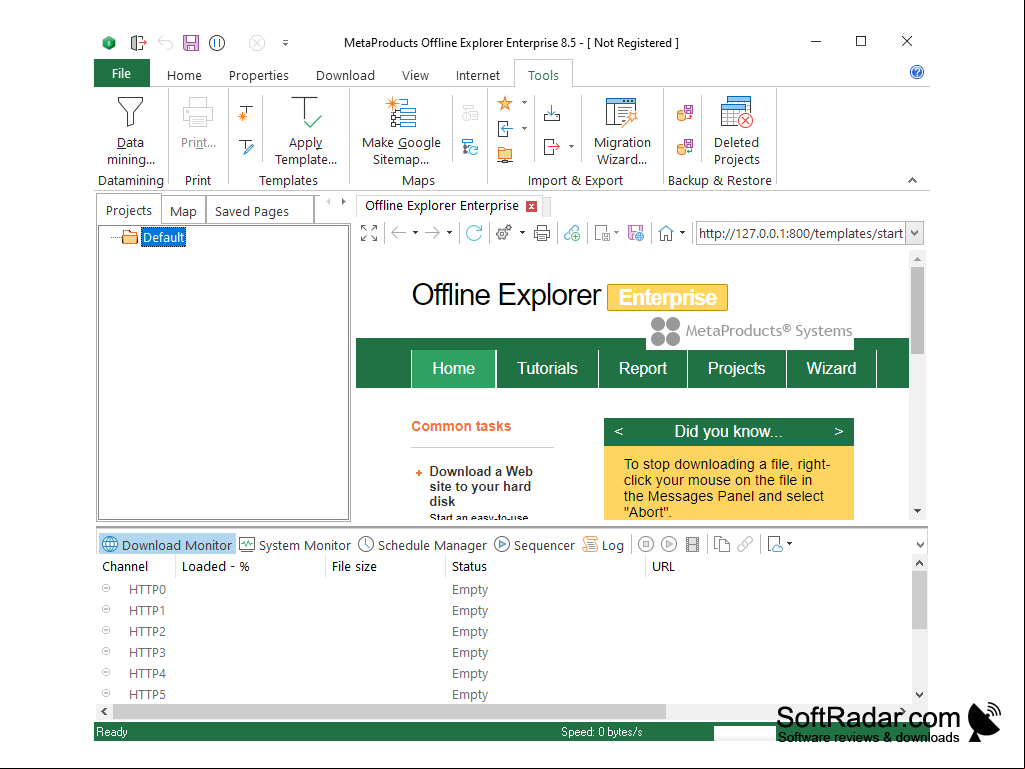
Task: Click the browser Print icon
Action: coord(541,233)
